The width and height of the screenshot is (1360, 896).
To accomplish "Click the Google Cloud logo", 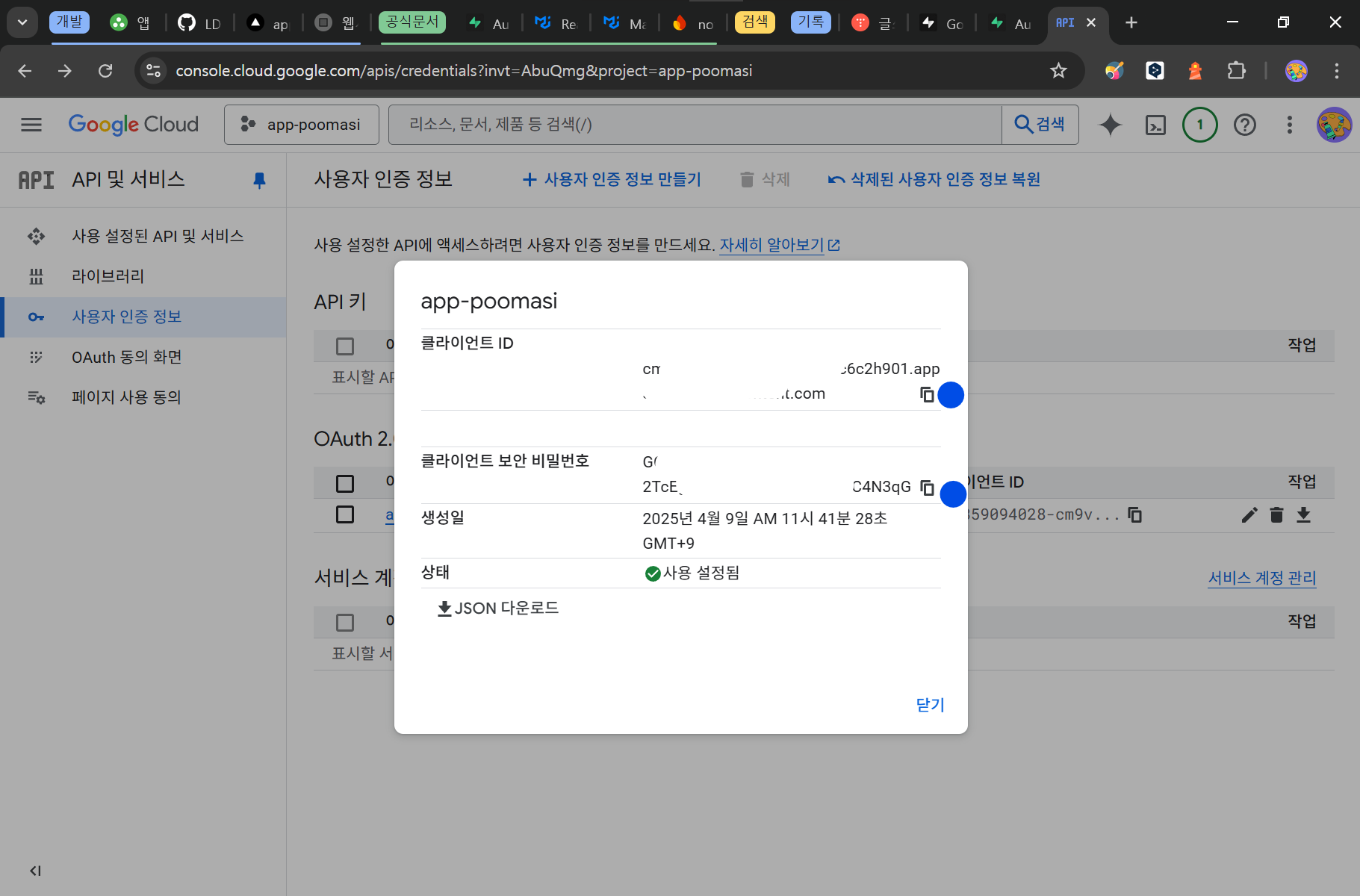I will pos(134,124).
